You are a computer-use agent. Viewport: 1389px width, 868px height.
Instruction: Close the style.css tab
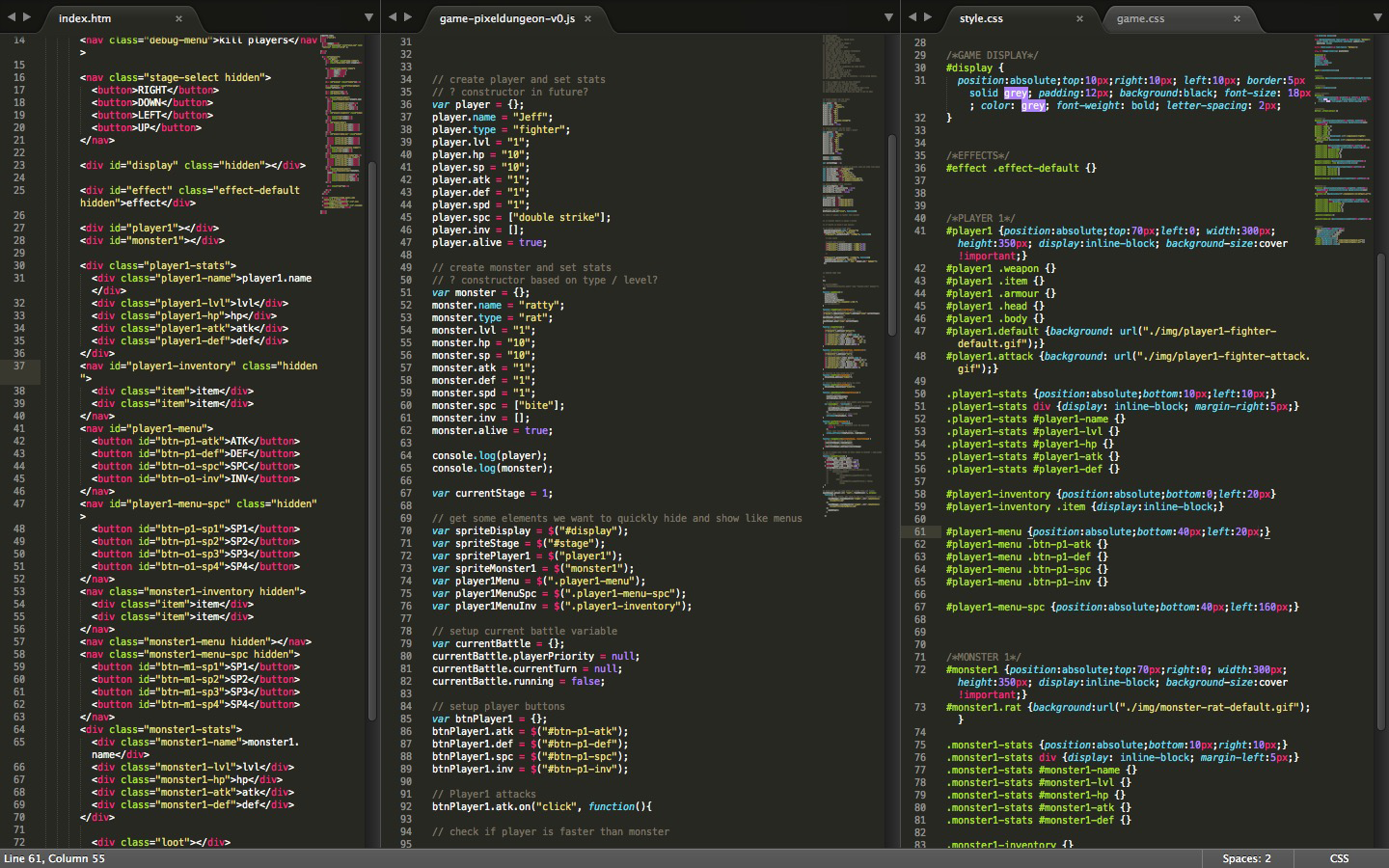1079,18
